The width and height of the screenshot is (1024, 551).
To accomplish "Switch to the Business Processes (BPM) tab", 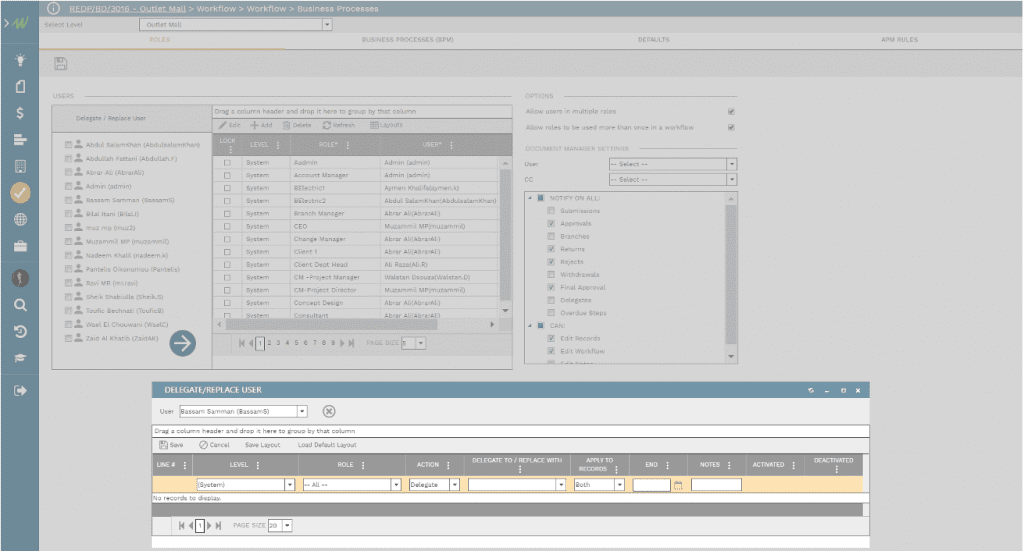I will (x=408, y=40).
